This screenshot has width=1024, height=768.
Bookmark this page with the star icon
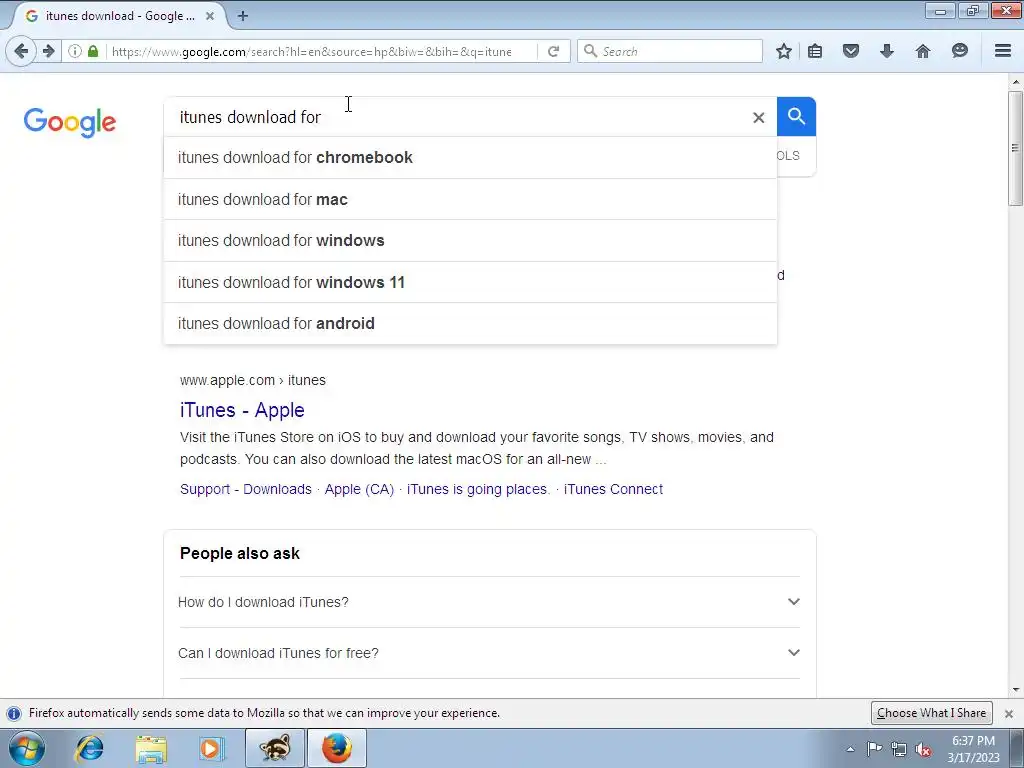tap(784, 51)
